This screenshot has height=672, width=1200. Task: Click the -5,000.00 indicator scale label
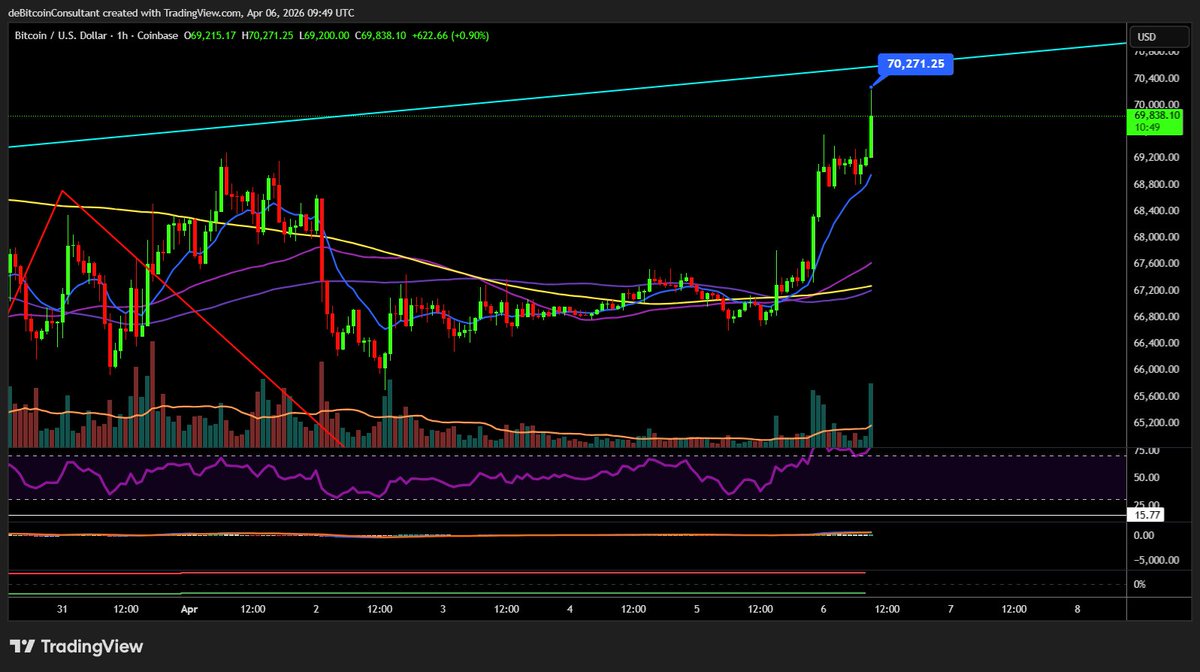point(1155,560)
